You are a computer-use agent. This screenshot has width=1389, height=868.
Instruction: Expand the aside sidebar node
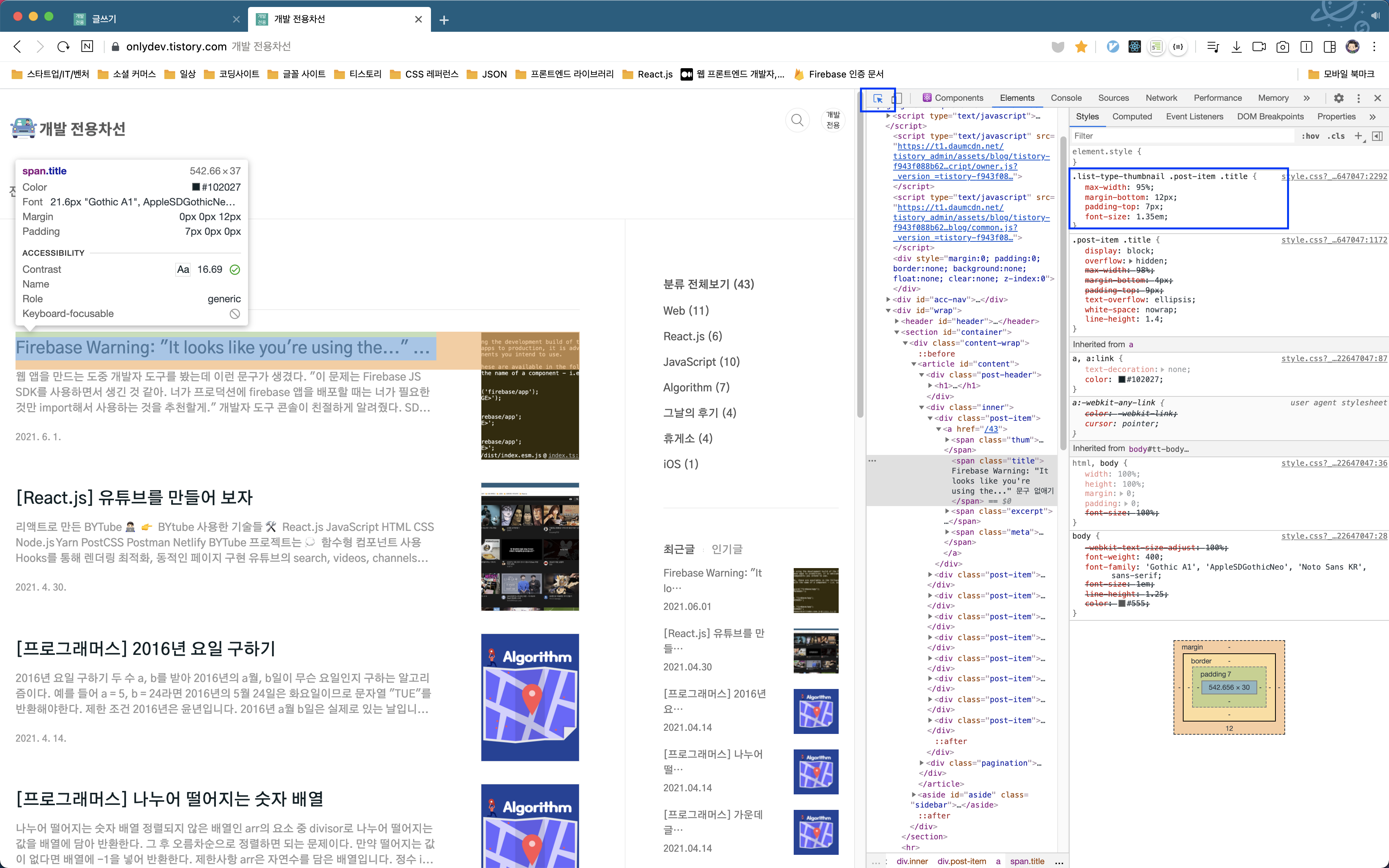tap(914, 794)
